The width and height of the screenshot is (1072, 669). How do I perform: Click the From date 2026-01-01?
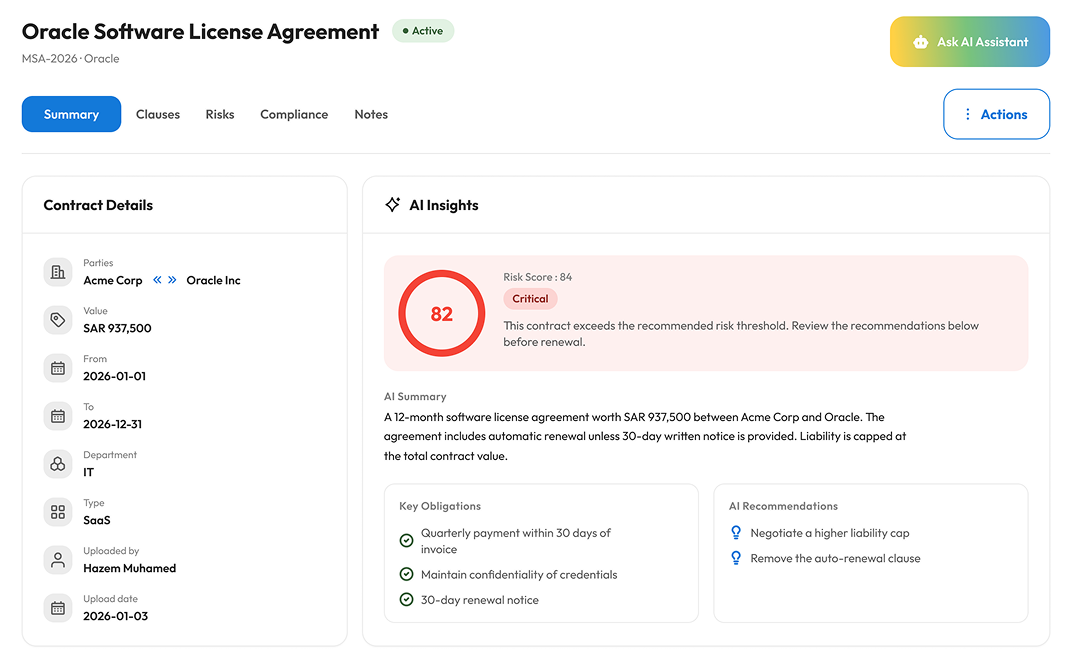[114, 376]
